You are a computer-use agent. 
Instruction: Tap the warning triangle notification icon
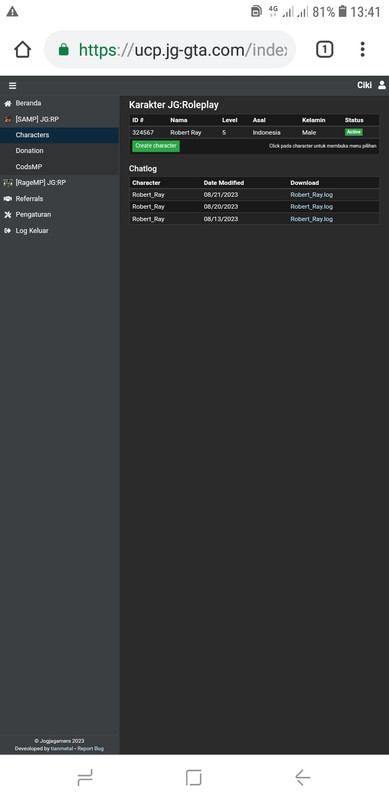[12, 12]
